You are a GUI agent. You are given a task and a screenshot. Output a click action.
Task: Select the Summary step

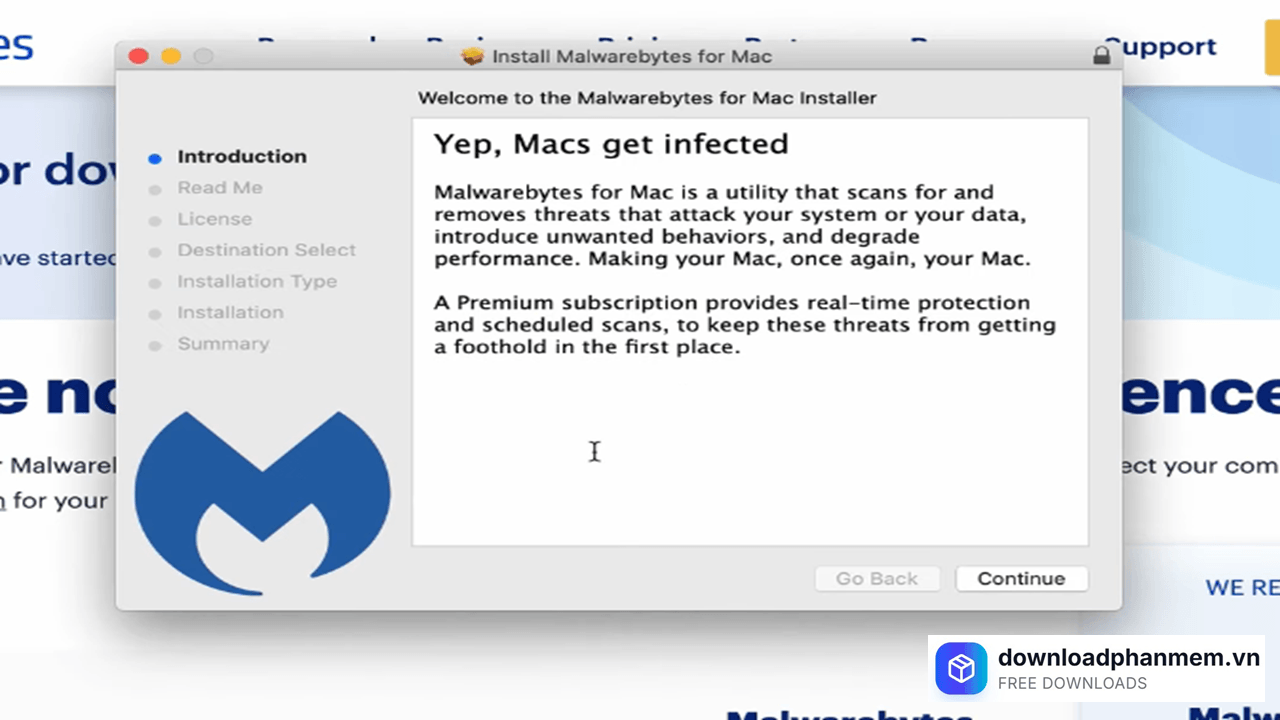pyautogui.click(x=223, y=344)
